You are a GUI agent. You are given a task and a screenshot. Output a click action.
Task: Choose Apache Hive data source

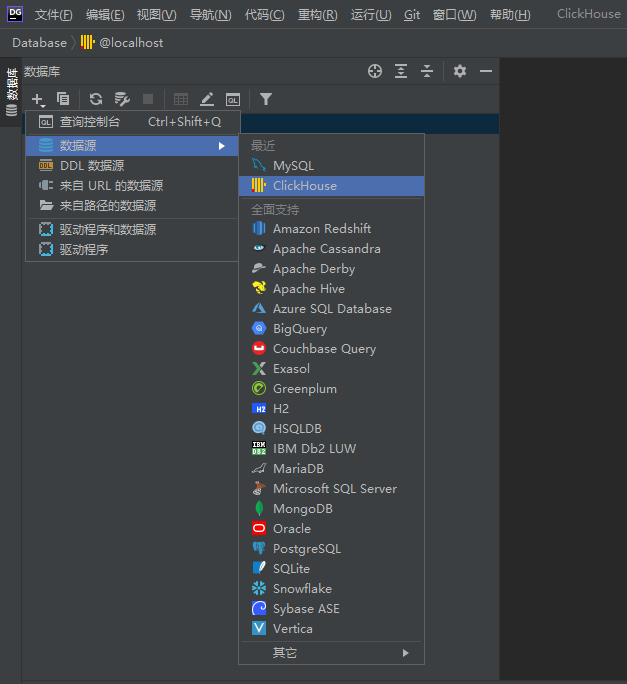[x=332, y=289]
